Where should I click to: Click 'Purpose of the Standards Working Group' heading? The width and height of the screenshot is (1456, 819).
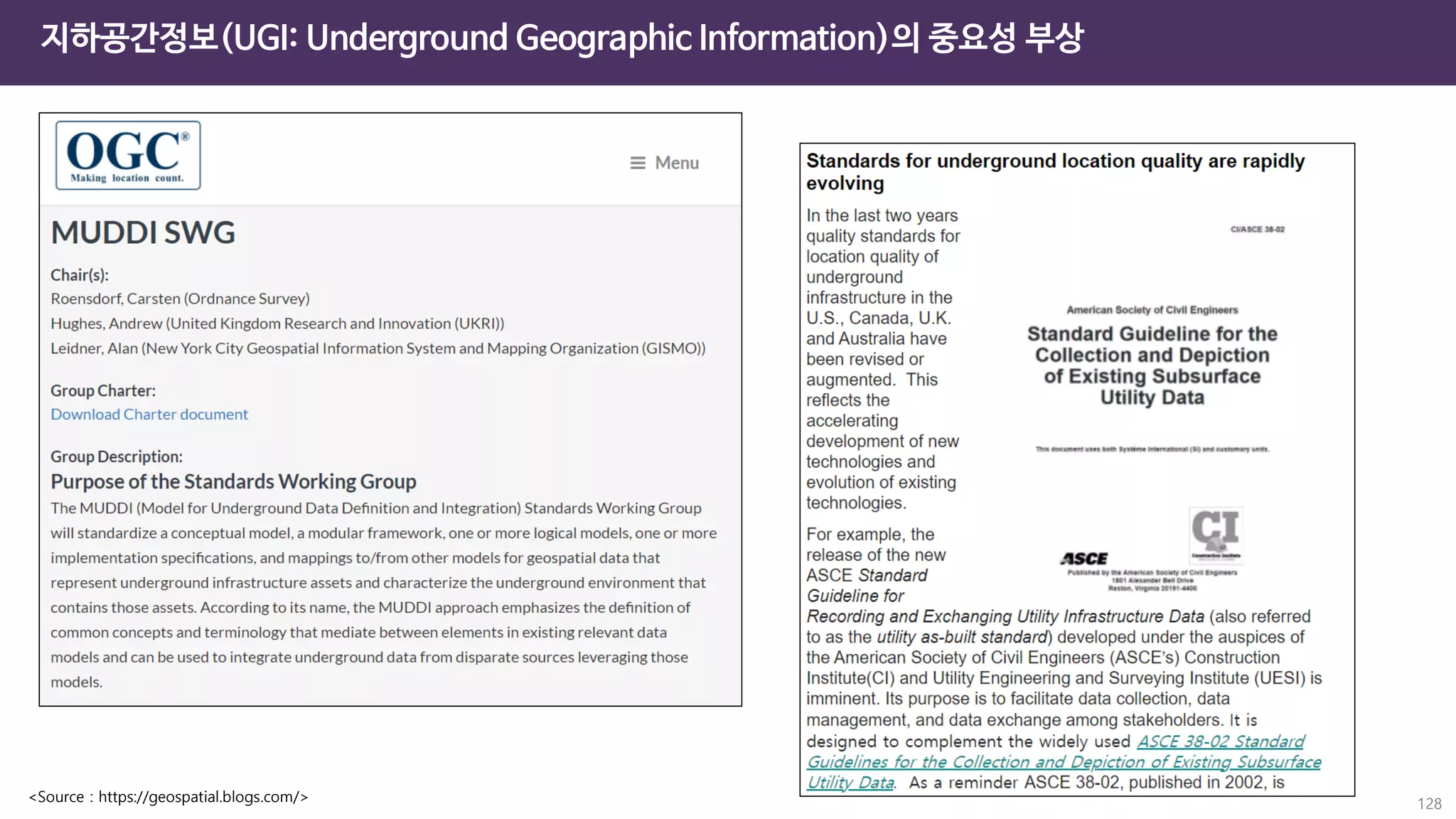(233, 481)
